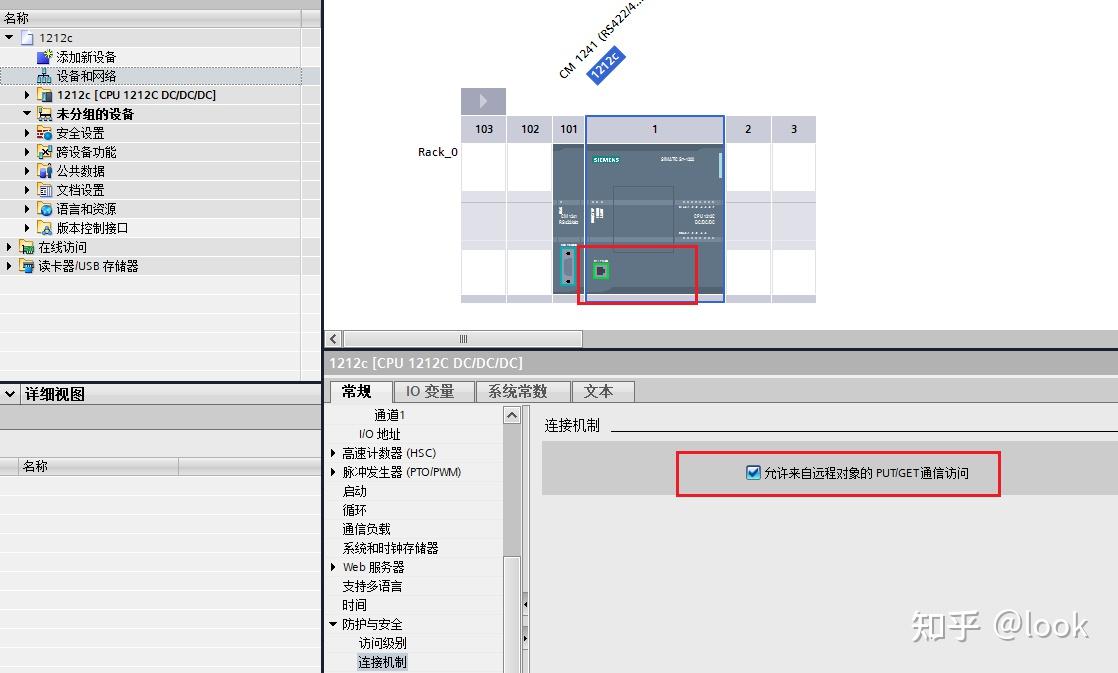Select 连接机制 in the properties list

coord(381,661)
